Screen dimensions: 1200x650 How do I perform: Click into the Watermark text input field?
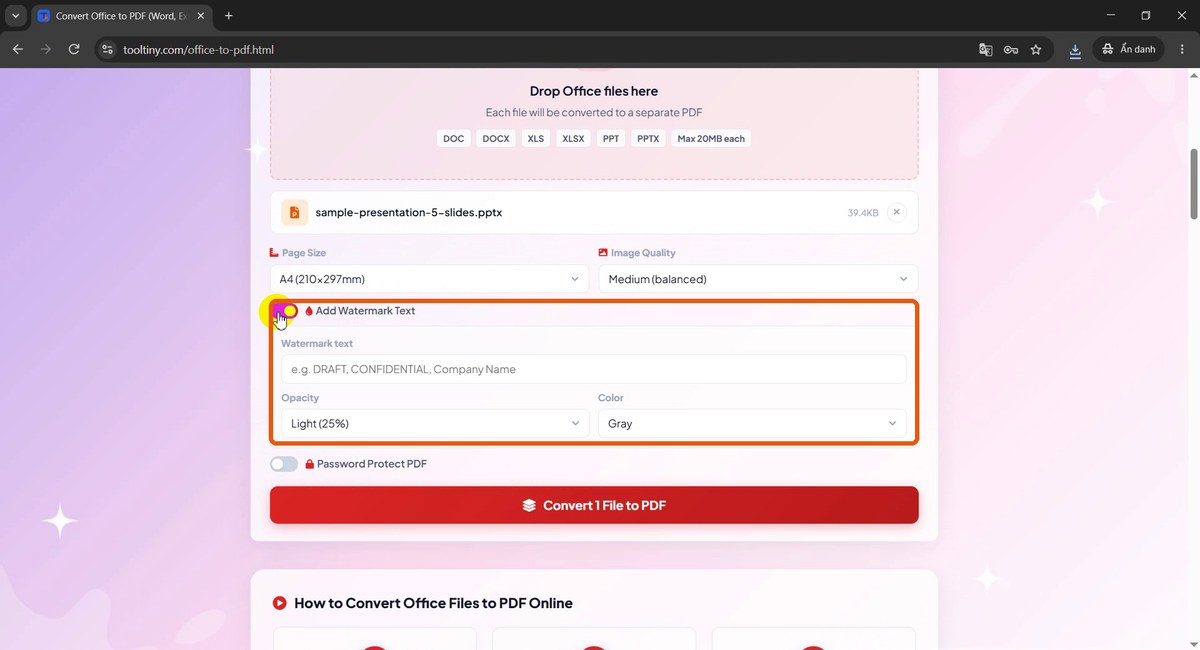pyautogui.click(x=594, y=369)
